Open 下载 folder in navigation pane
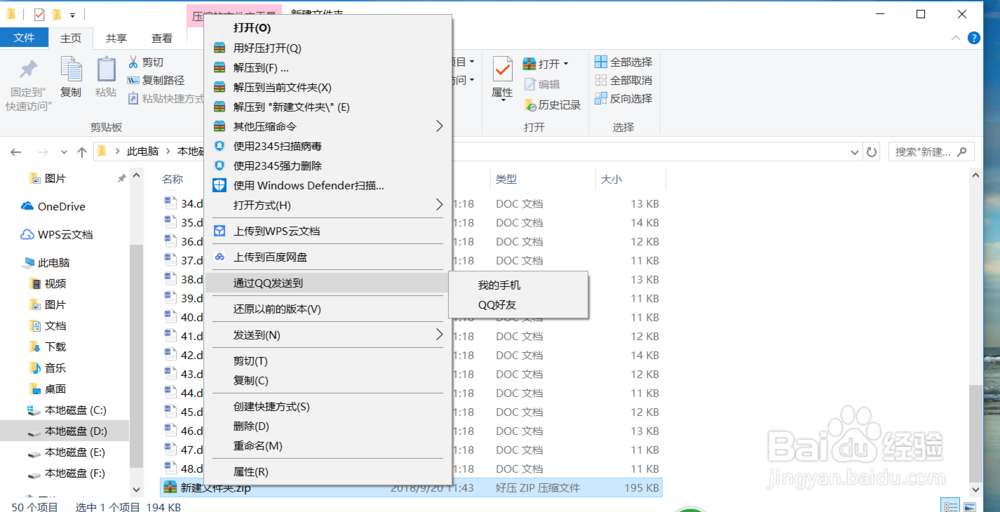The image size is (1000, 512). pyautogui.click(x=48, y=347)
